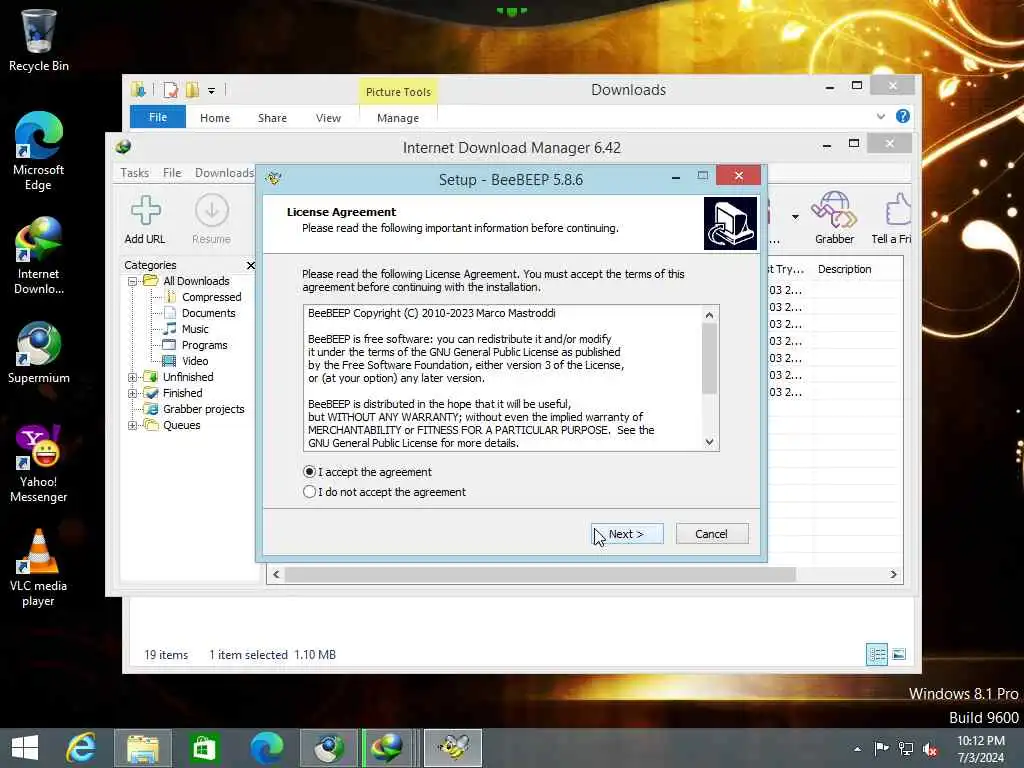Screen dimensions: 1024x768
Task: Open Microsoft Edge from taskbar
Action: pos(267,748)
